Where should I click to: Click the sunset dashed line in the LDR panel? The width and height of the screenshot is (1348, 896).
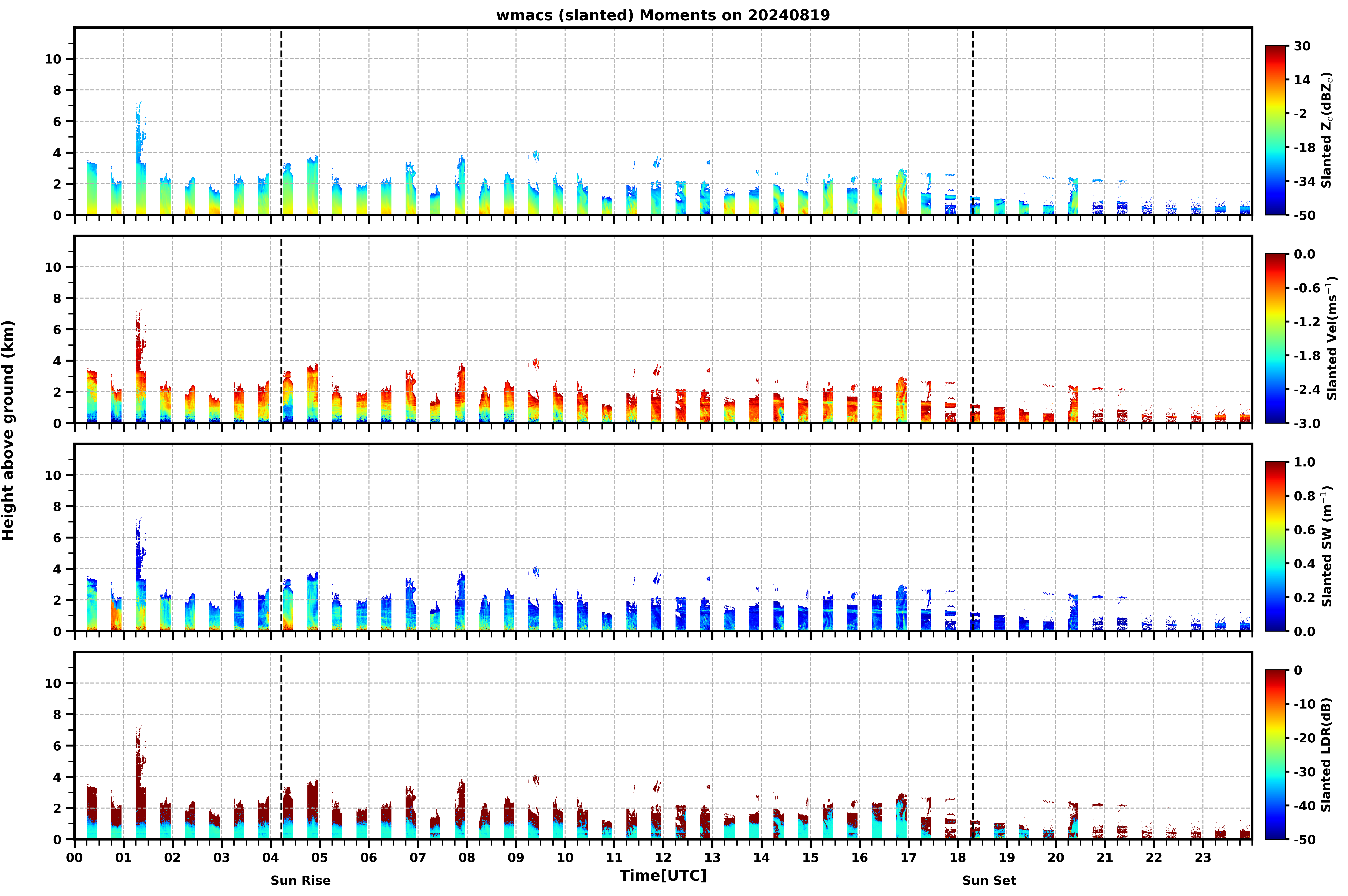[973, 746]
